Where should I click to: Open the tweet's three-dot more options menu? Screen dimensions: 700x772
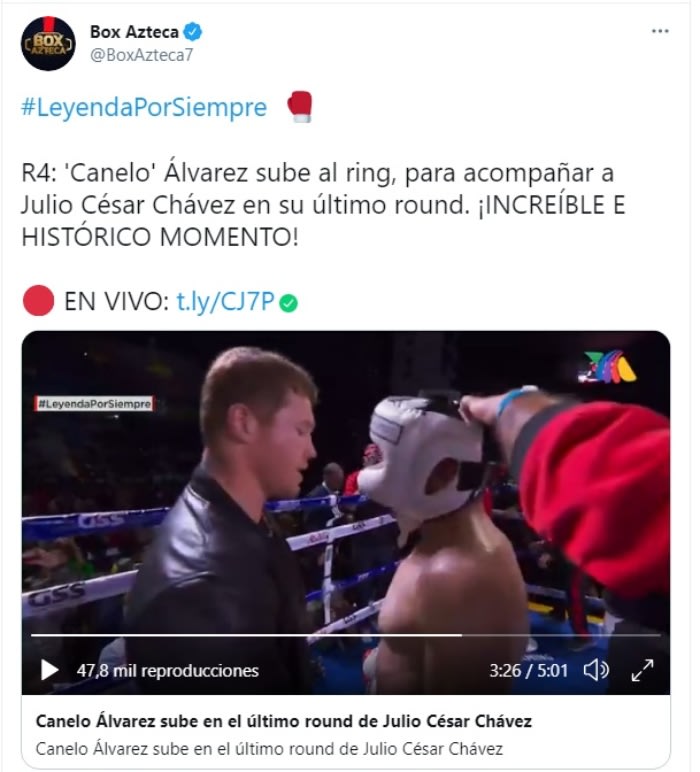click(x=660, y=31)
